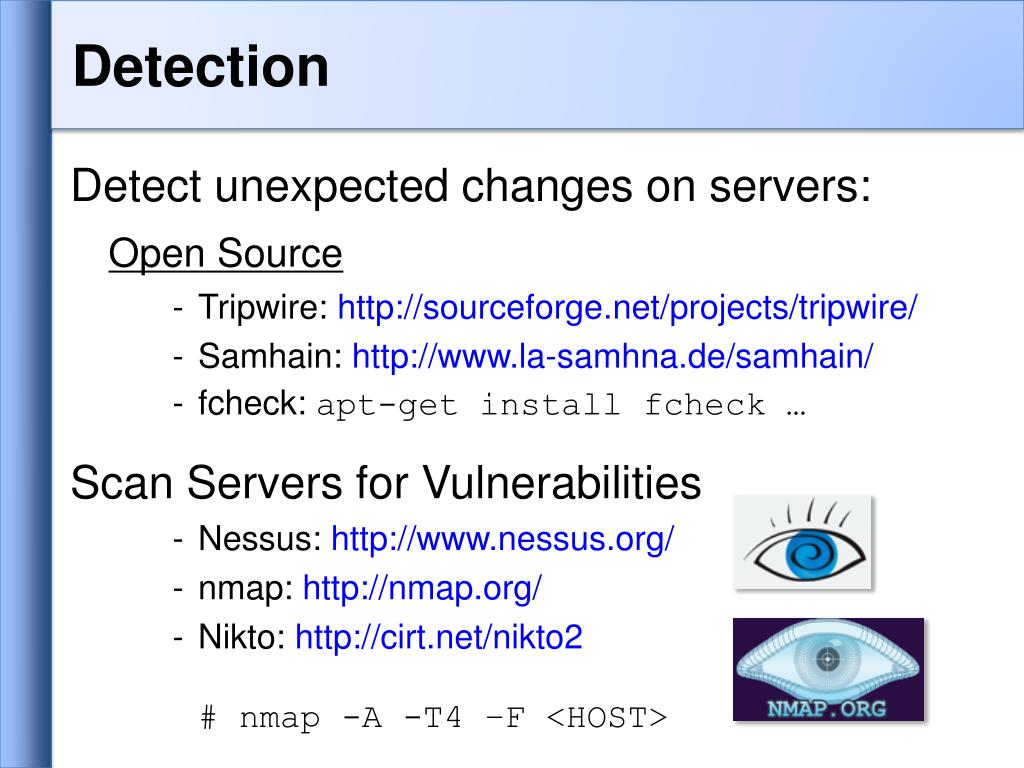Visit the Nessus website link
Viewport: 1024px width, 768px height.
pyautogui.click(x=502, y=539)
